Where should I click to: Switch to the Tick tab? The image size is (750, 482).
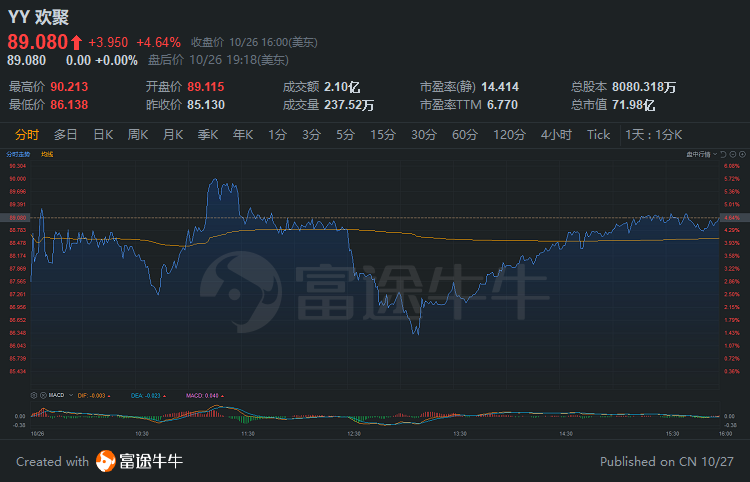click(x=599, y=135)
